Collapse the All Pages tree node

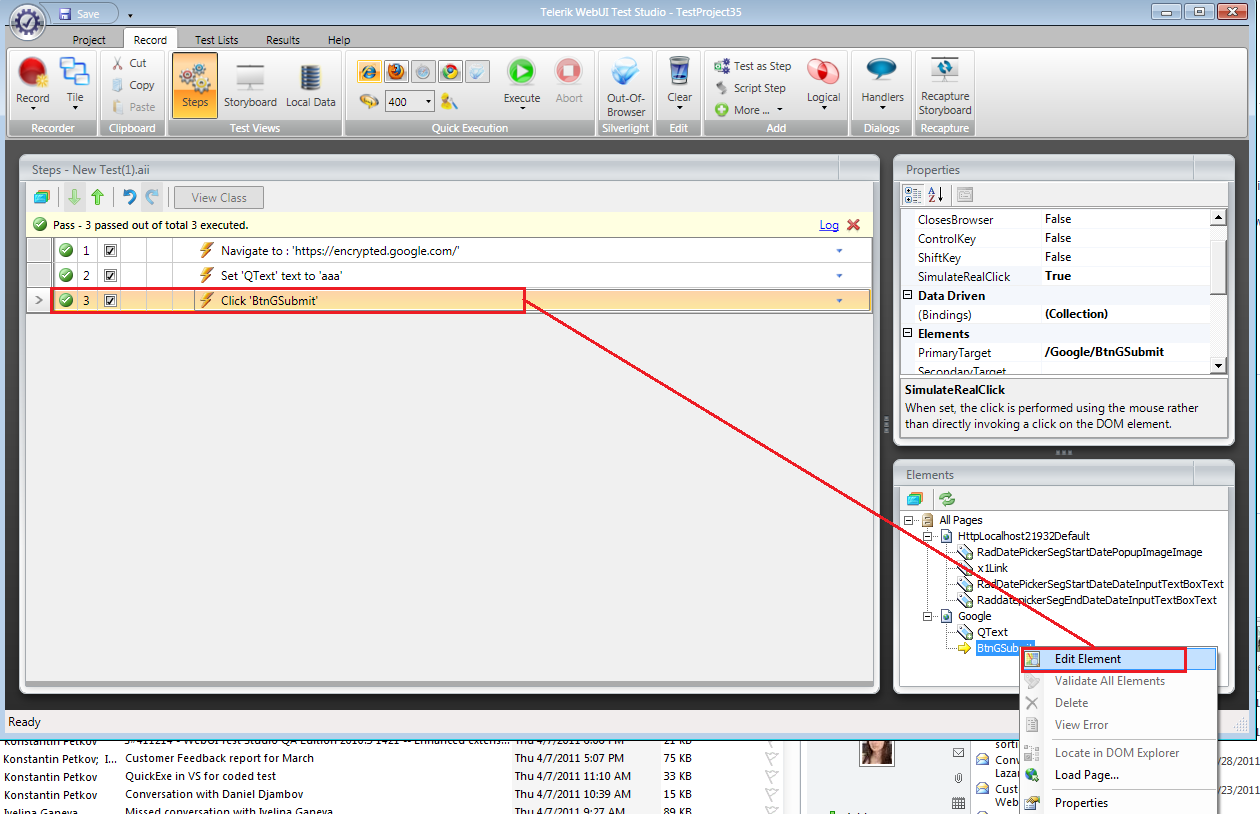tap(909, 520)
